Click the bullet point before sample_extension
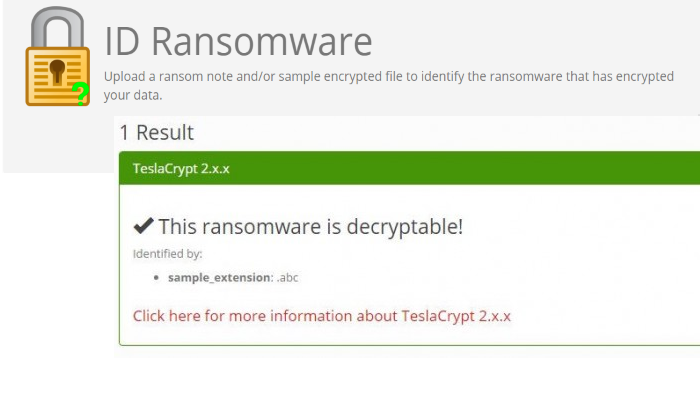Viewport: 700px width, 400px height. (x=158, y=277)
